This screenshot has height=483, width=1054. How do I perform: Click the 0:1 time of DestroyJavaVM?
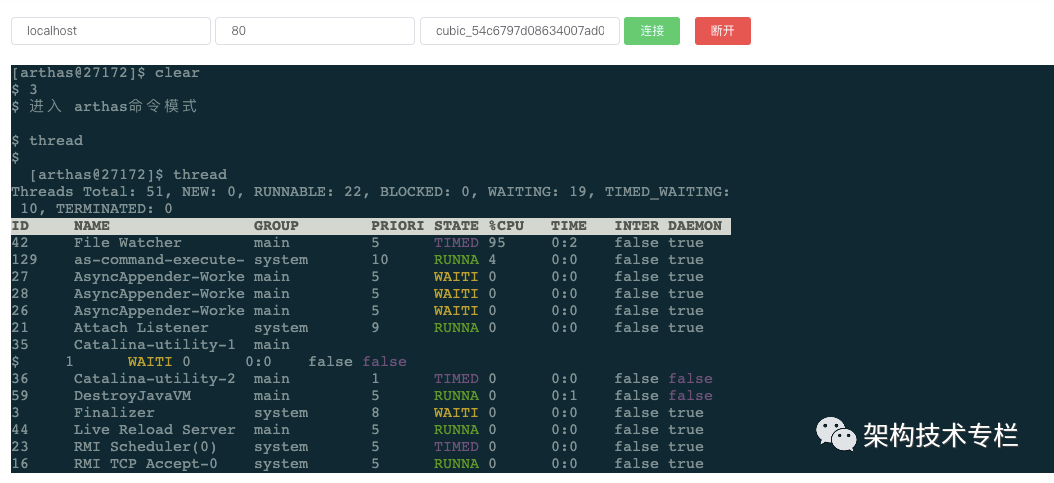pos(565,396)
